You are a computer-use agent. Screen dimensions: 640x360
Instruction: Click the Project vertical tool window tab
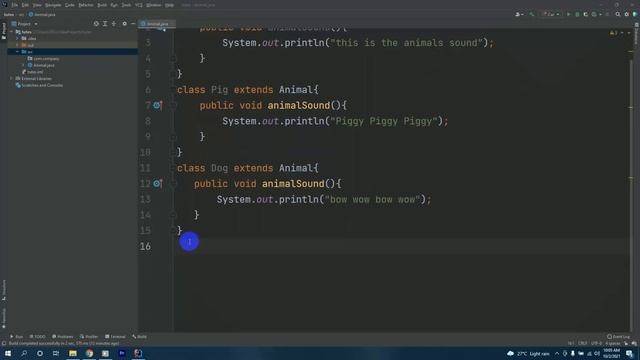4,31
